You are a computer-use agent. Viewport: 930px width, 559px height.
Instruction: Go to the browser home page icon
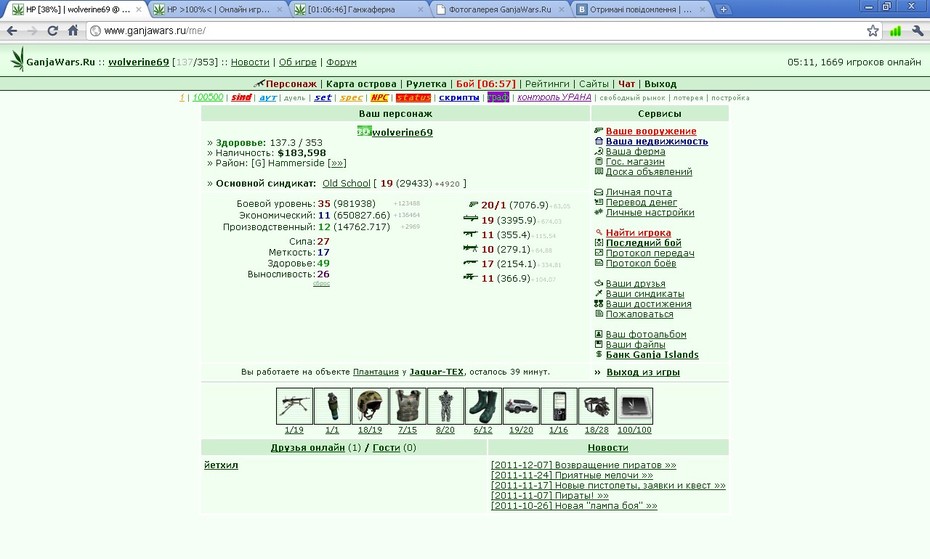tap(72, 30)
